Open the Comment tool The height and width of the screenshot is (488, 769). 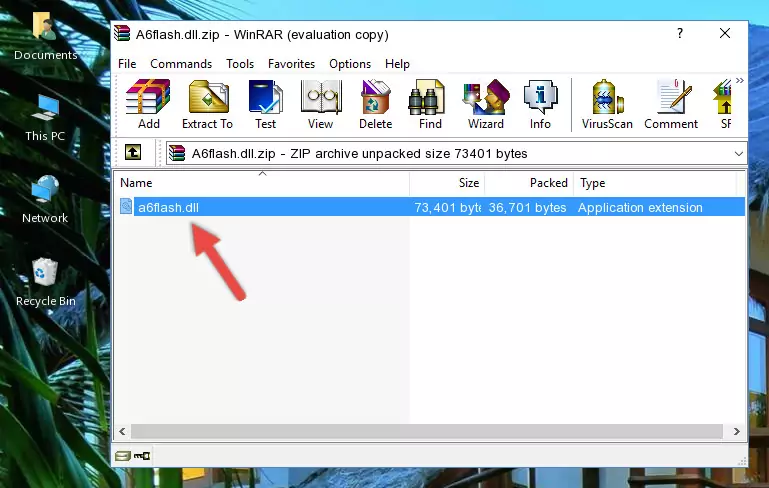[x=671, y=104]
